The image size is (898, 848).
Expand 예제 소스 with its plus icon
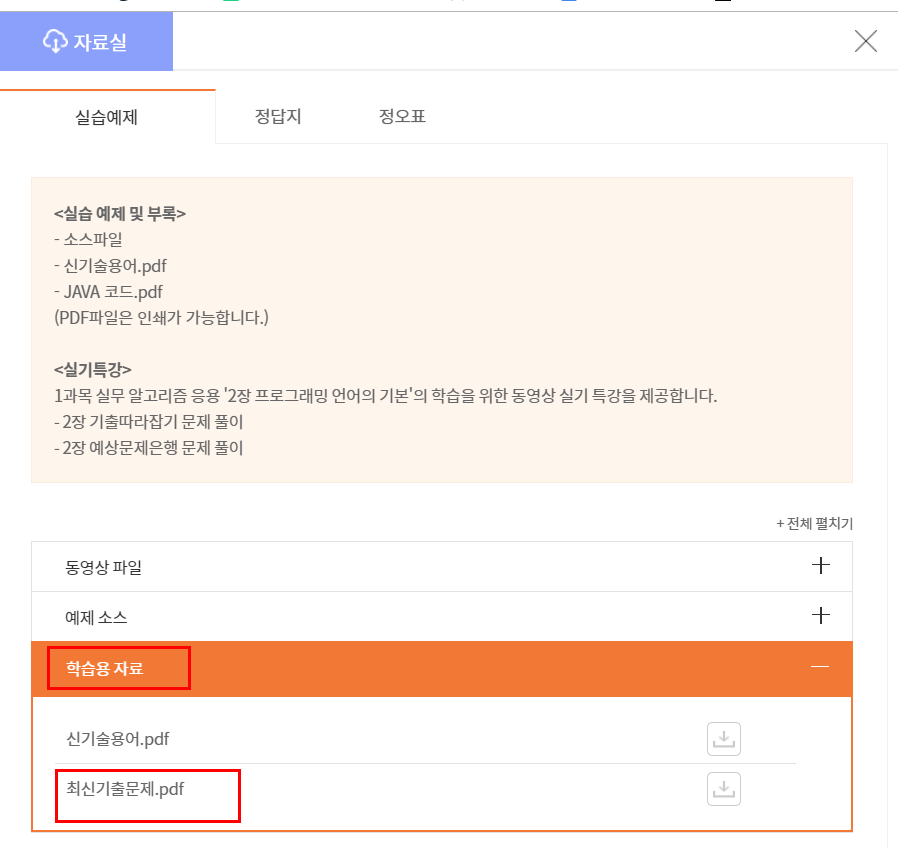point(820,616)
